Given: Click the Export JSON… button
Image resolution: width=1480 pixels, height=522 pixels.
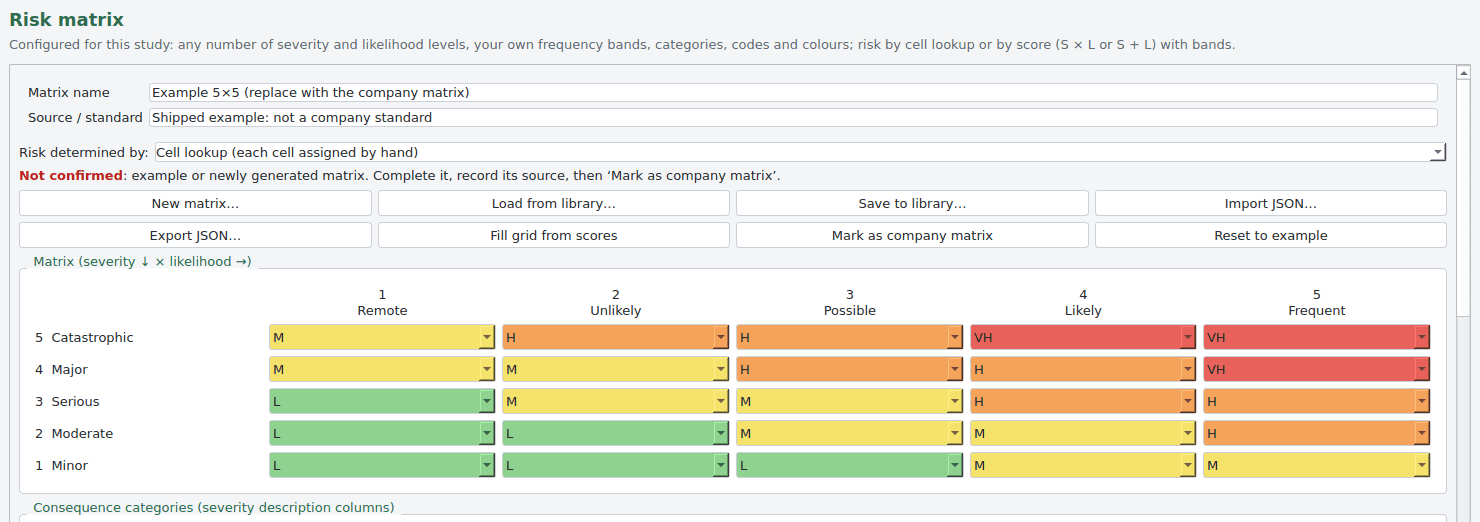Looking at the screenshot, I should [195, 235].
